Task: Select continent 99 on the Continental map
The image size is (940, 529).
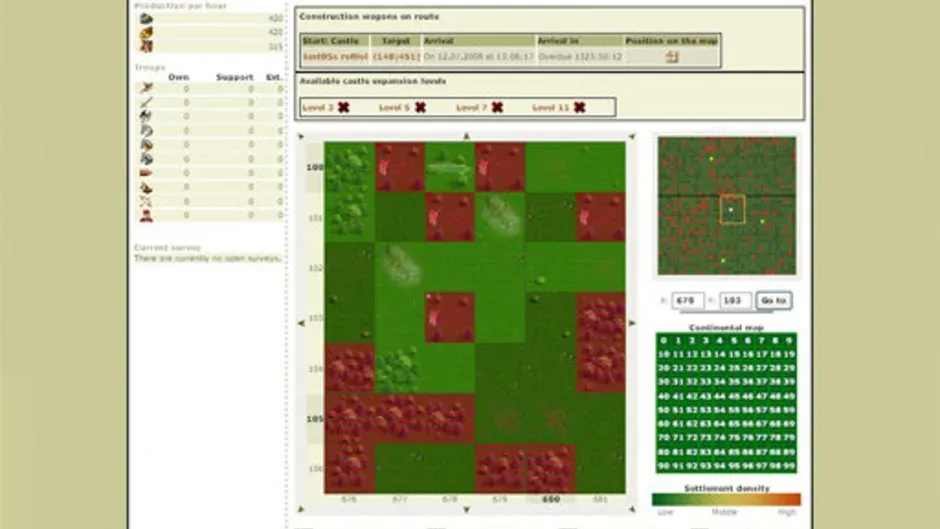Action: point(790,466)
